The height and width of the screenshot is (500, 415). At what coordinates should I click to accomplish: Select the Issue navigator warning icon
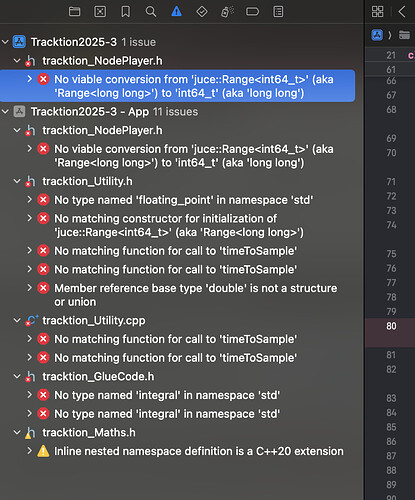[x=176, y=12]
